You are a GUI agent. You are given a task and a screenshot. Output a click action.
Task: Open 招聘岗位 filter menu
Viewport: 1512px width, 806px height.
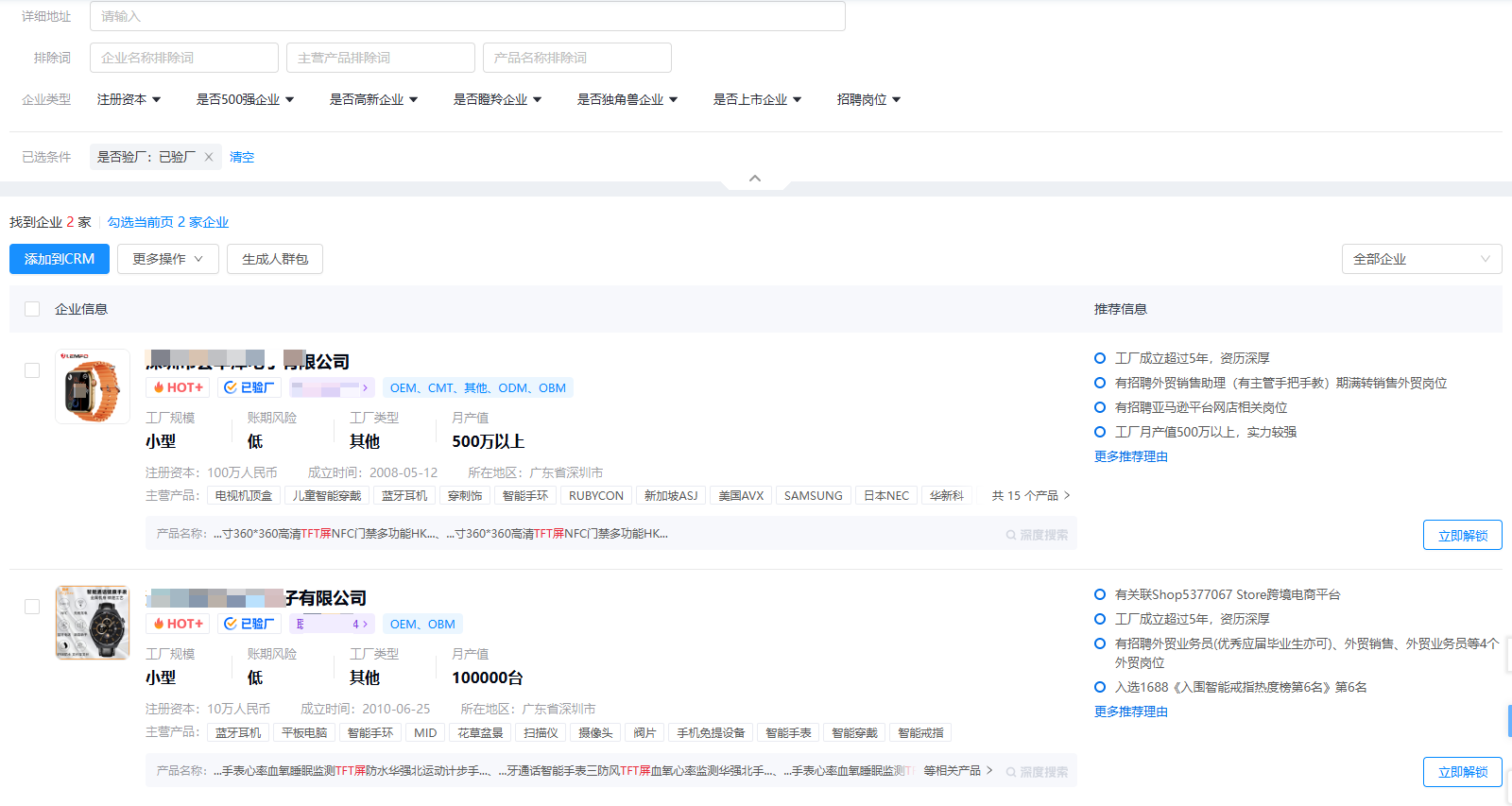[868, 99]
